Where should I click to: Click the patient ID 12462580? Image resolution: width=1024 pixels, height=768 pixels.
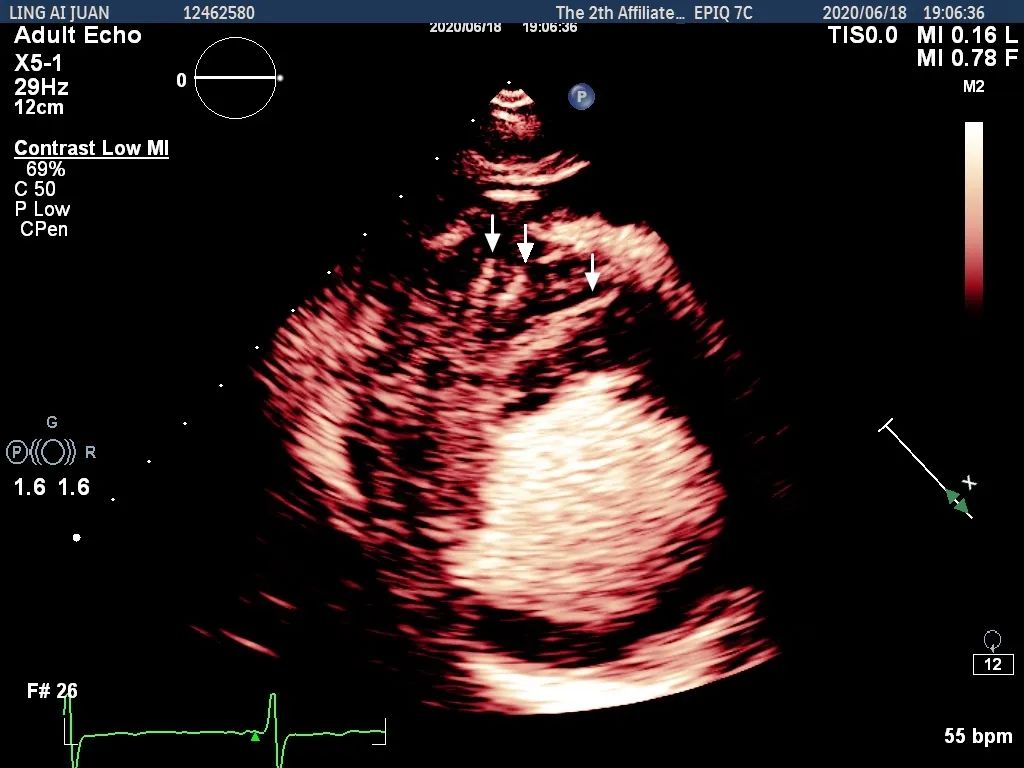(219, 12)
